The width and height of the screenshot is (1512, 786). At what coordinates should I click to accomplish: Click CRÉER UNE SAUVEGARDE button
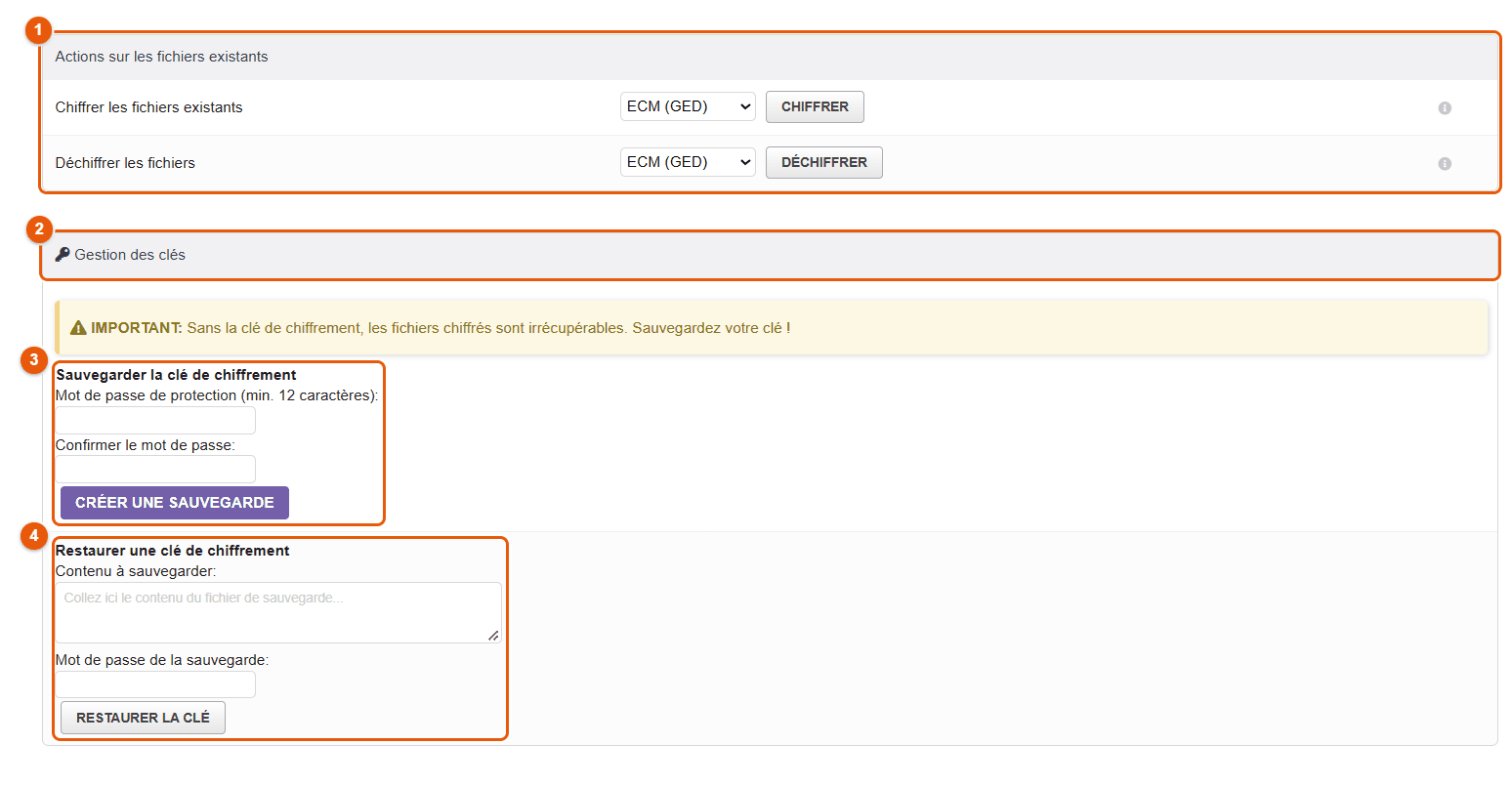coord(174,503)
